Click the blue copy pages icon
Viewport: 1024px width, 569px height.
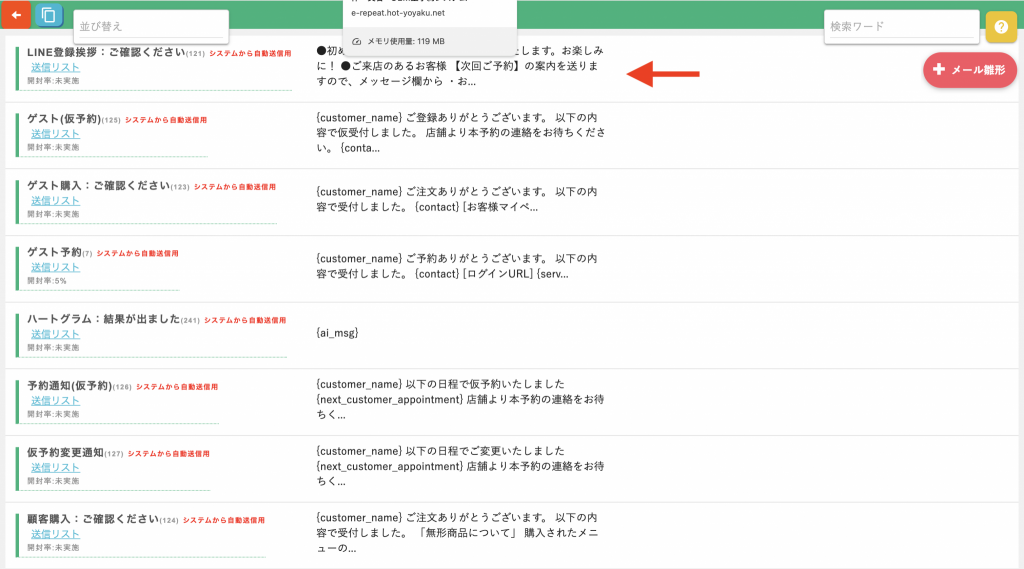point(48,14)
